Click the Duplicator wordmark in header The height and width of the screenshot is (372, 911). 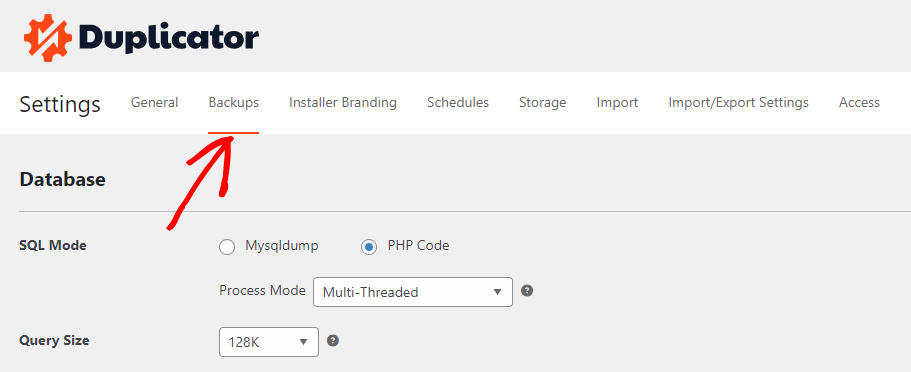[x=168, y=38]
